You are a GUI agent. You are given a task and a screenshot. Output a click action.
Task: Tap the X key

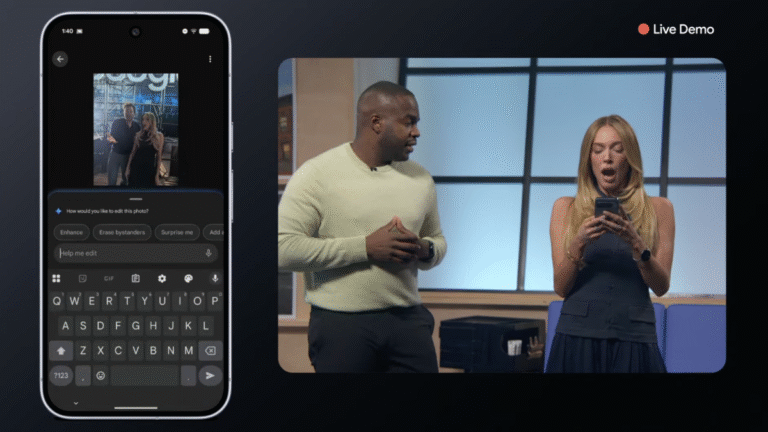pos(101,351)
